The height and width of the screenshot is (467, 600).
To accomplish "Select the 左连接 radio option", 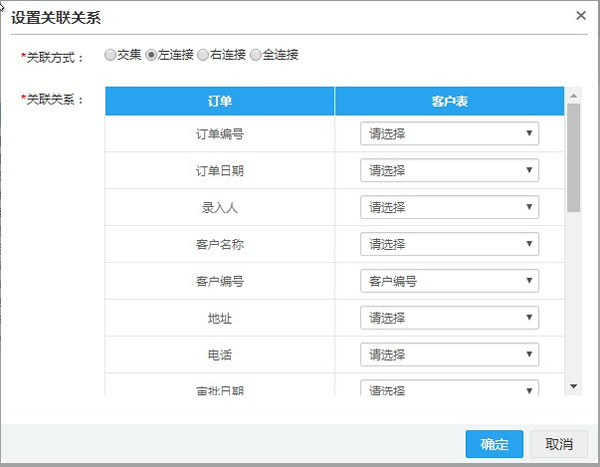I will [x=152, y=55].
